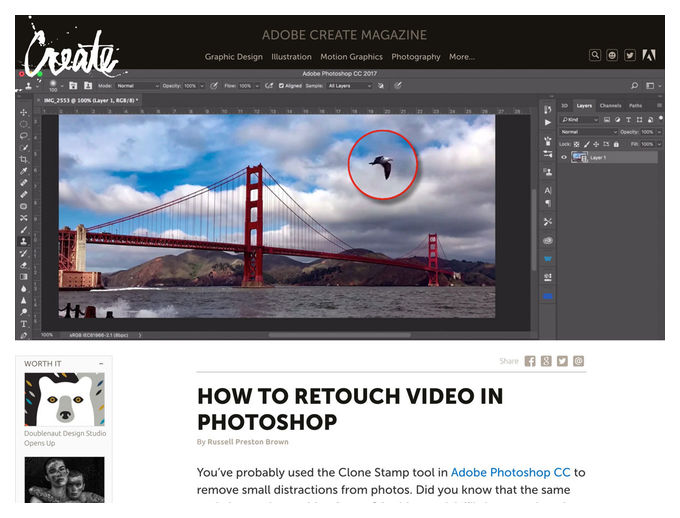Image resolution: width=680 pixels, height=518 pixels.
Task: Open Illustration in site navigation
Action: [291, 57]
